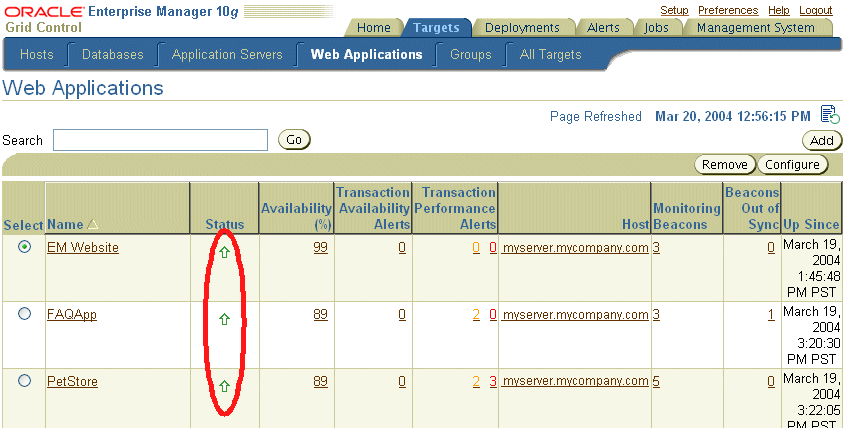852x428 pixels.
Task: Click the Logout link
Action: [x=816, y=10]
